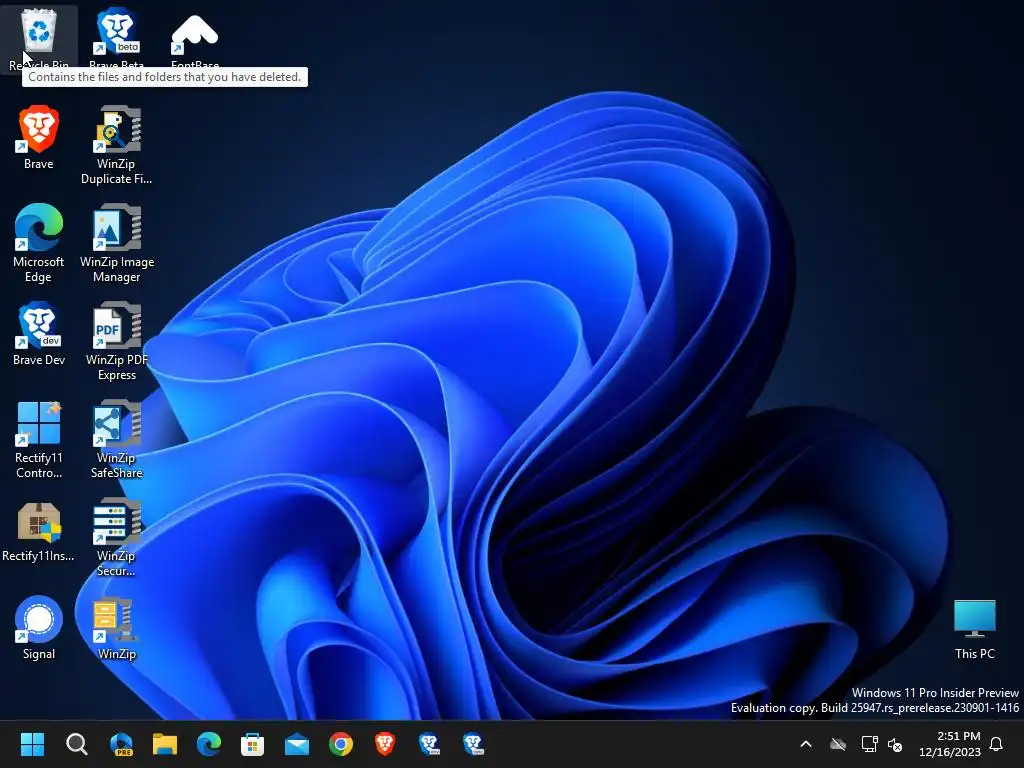Select the Signal desktop shortcut

click(x=39, y=628)
